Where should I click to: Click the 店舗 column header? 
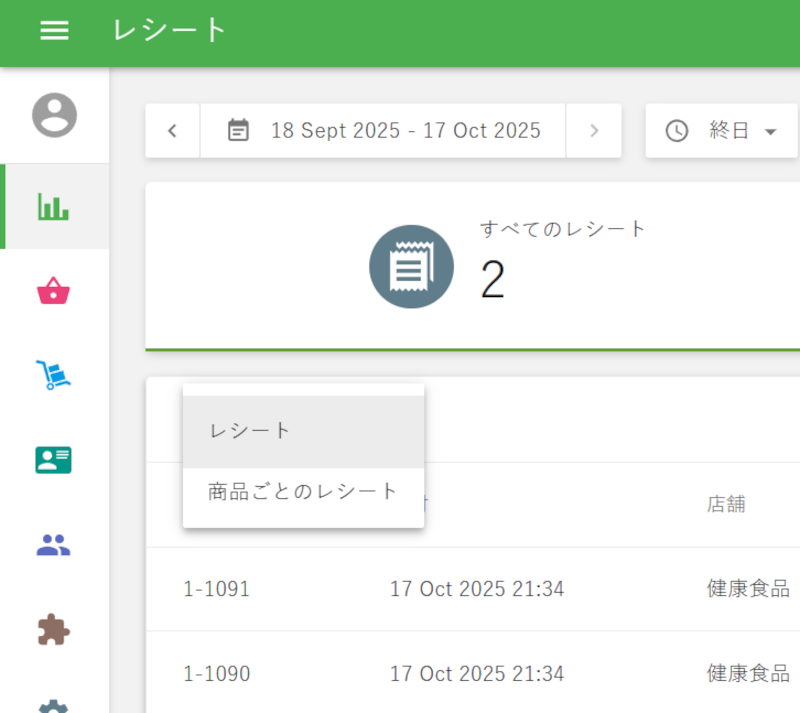[725, 505]
